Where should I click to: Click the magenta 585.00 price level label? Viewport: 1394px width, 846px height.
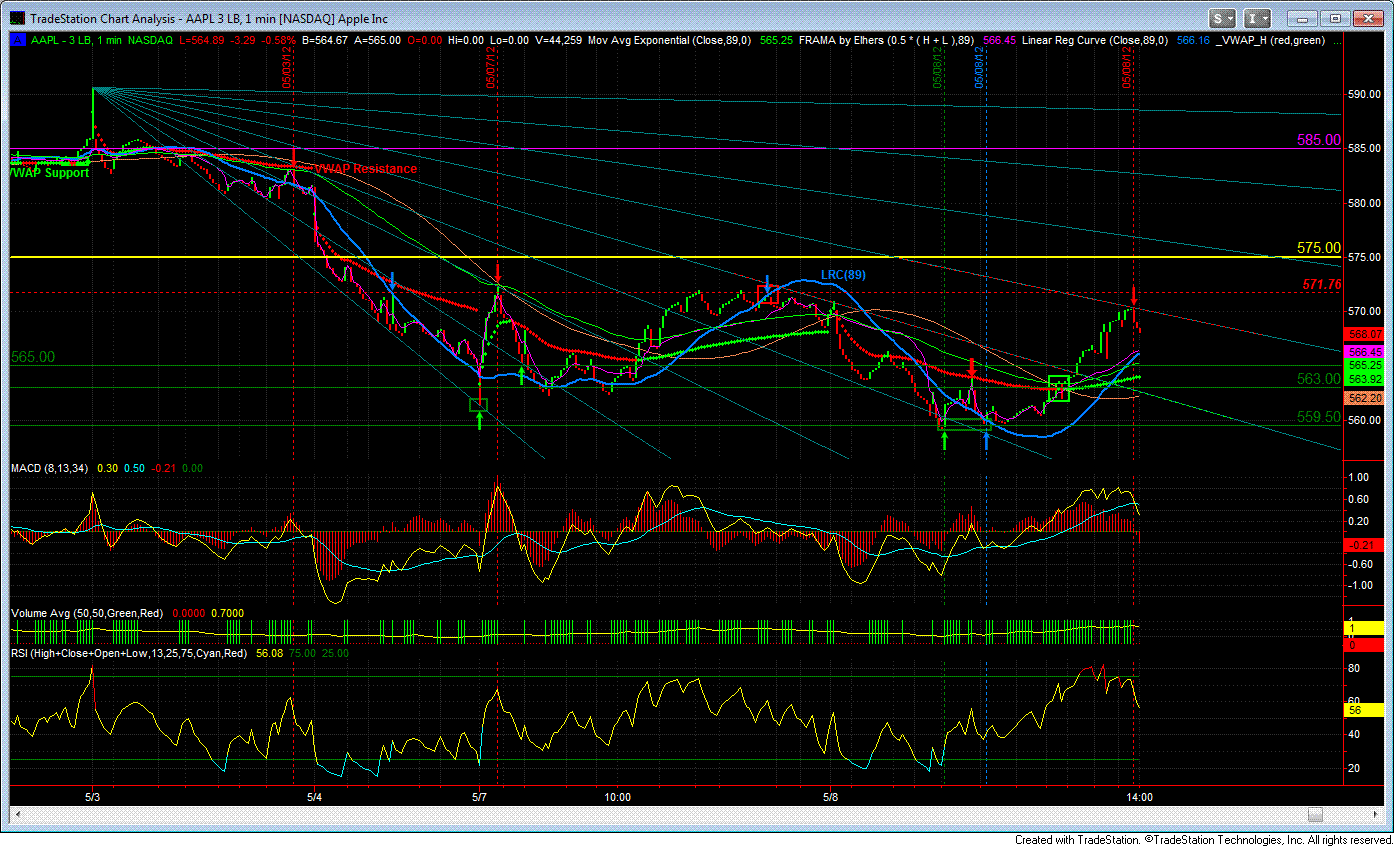(x=1318, y=141)
